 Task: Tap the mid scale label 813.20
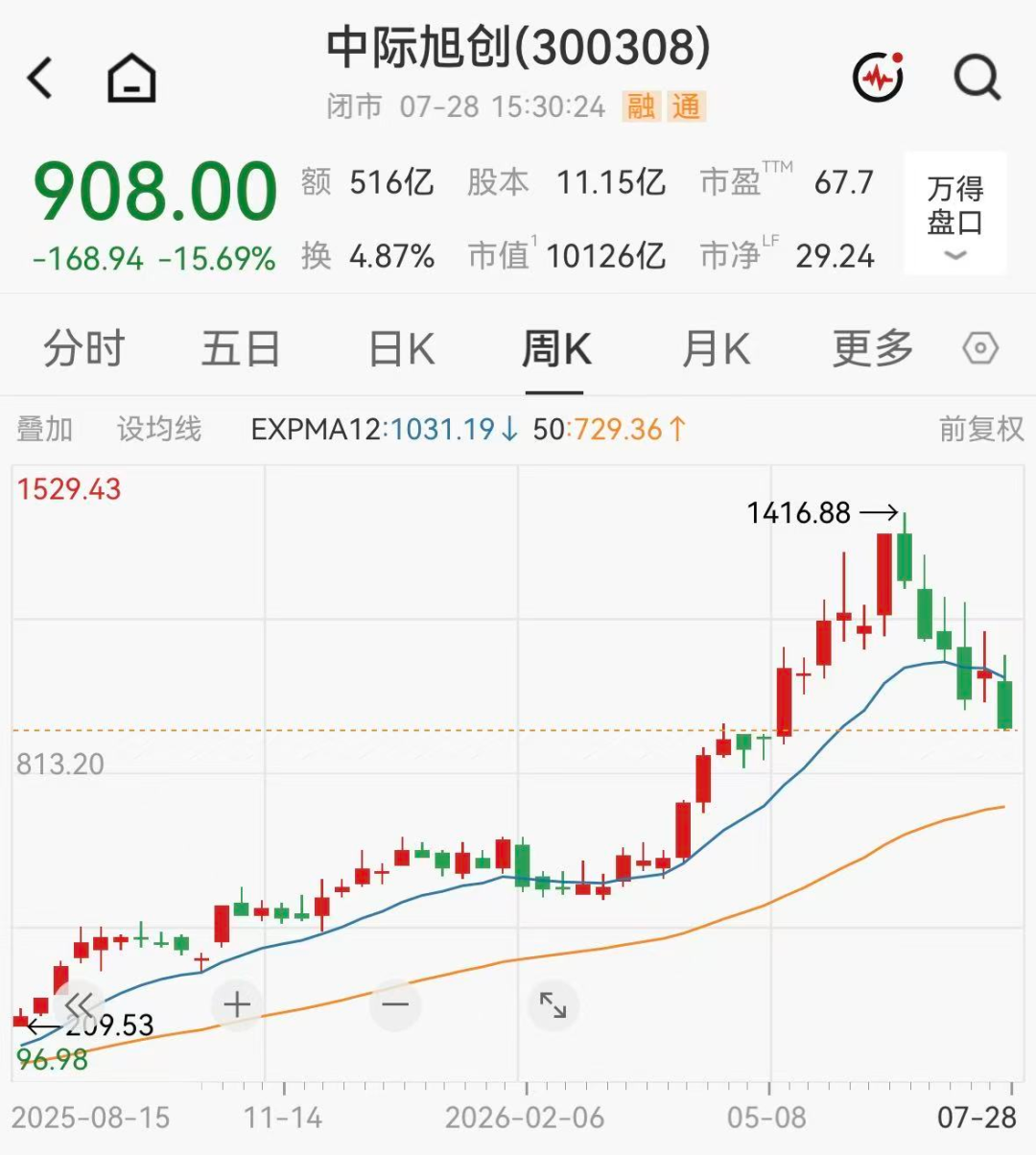pos(60,765)
